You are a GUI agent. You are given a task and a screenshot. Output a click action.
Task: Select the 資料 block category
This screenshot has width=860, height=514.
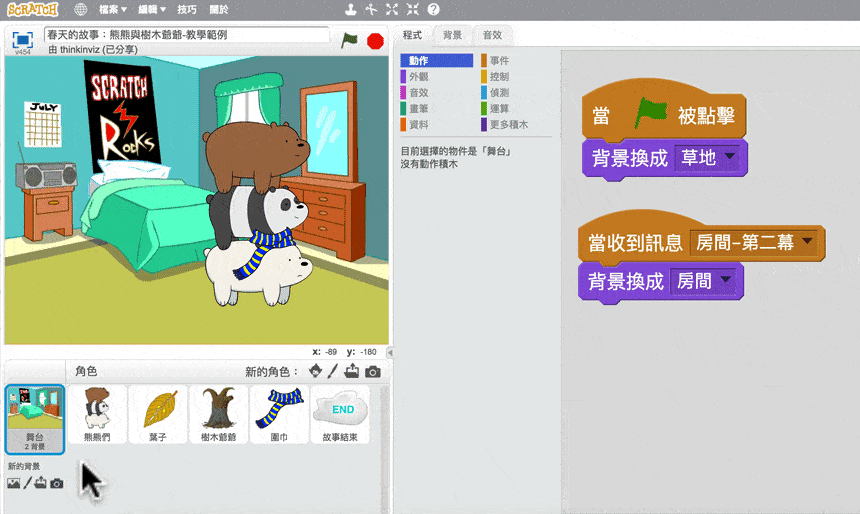click(437, 125)
